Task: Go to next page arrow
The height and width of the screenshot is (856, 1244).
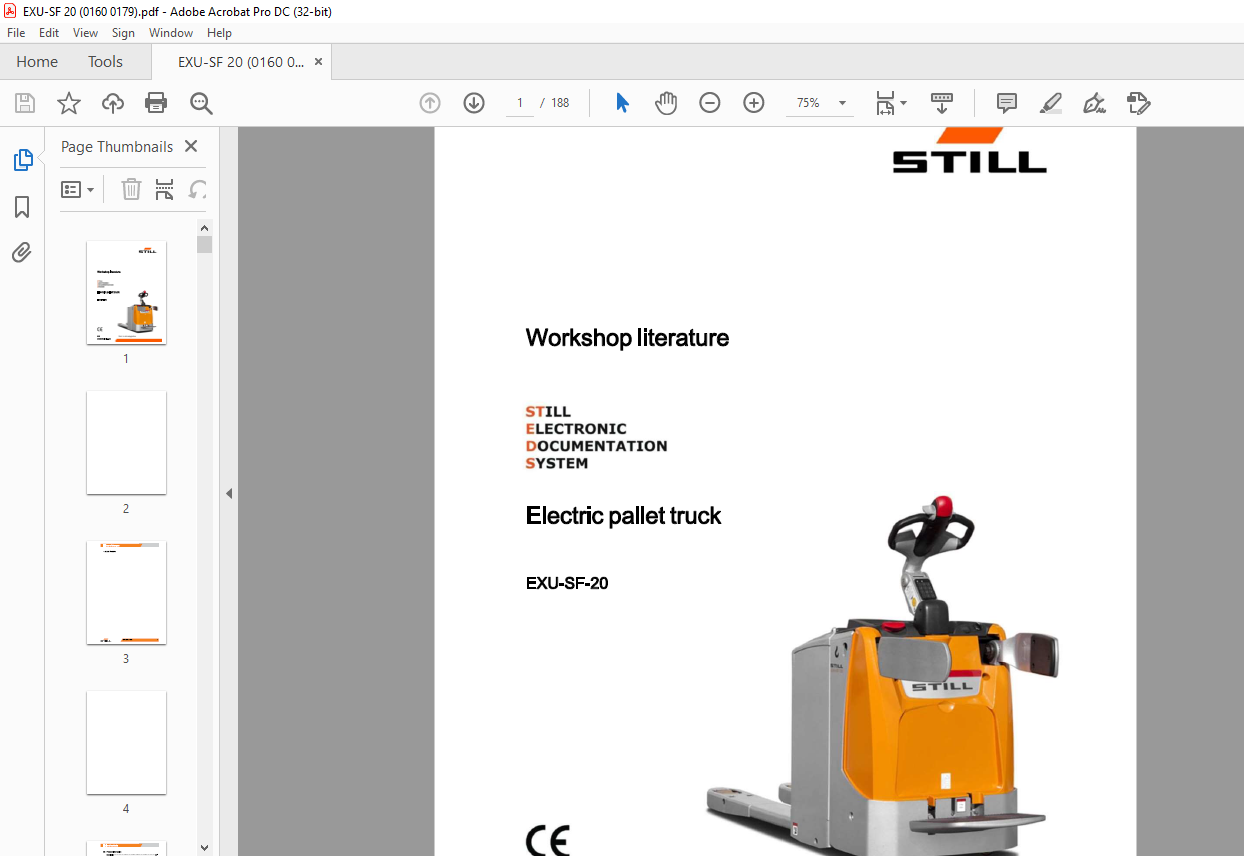Action: [474, 103]
